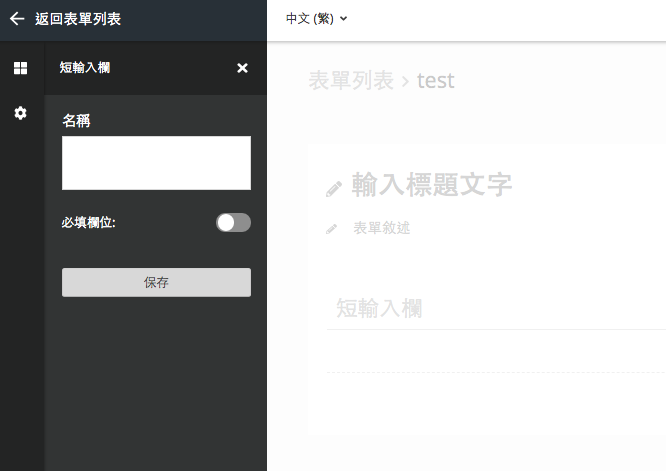
Task: Close the 短輸入欄 panel with X
Action: click(x=242, y=68)
